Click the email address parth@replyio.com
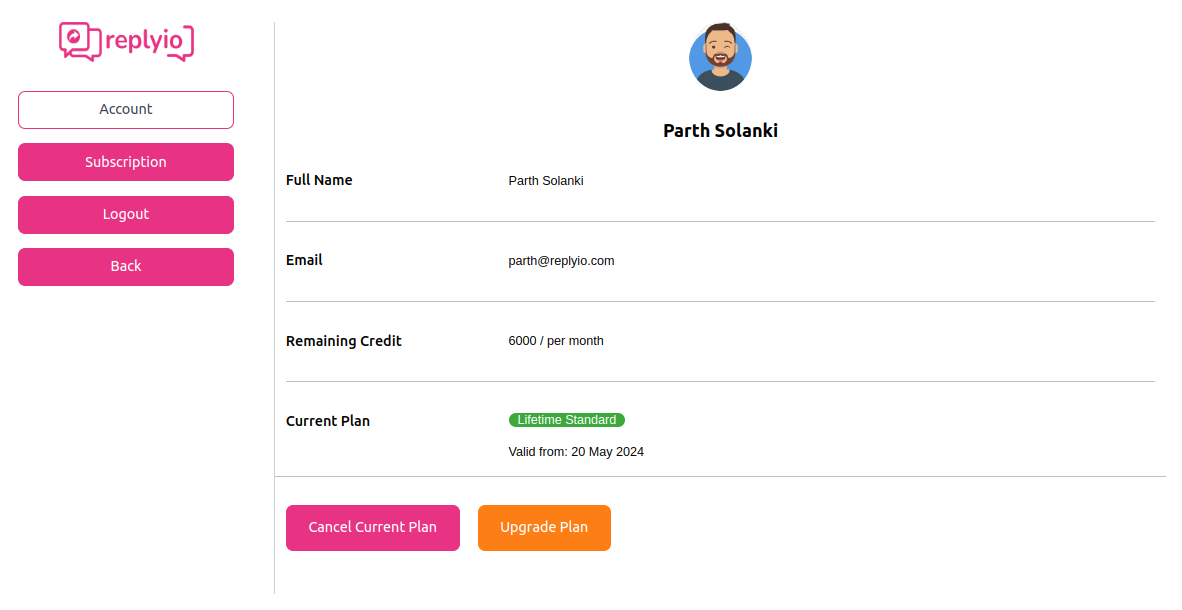The image size is (1182, 610). (x=561, y=261)
